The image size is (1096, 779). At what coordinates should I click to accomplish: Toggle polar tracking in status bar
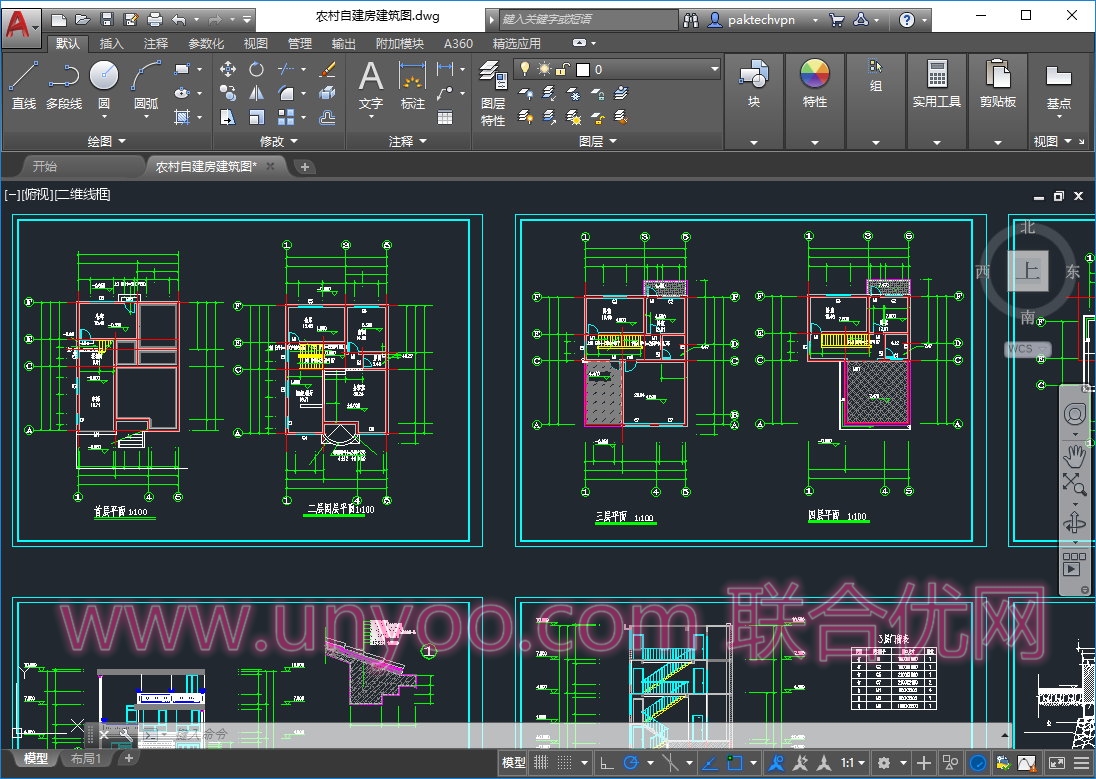coord(631,763)
